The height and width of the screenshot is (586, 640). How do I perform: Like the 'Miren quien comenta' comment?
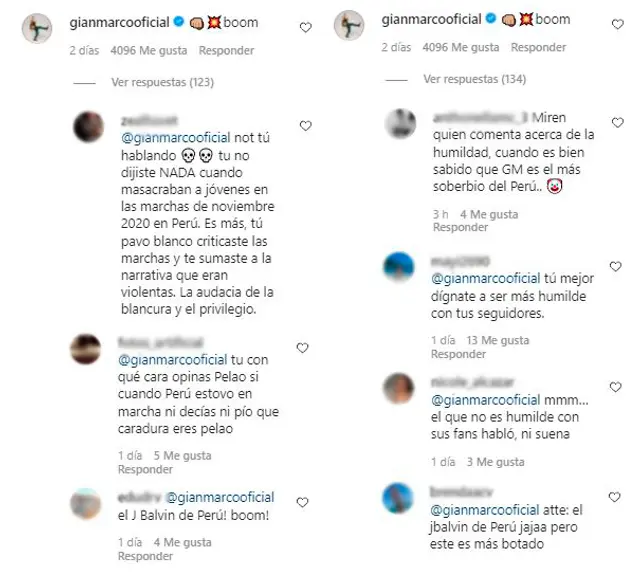click(x=618, y=122)
